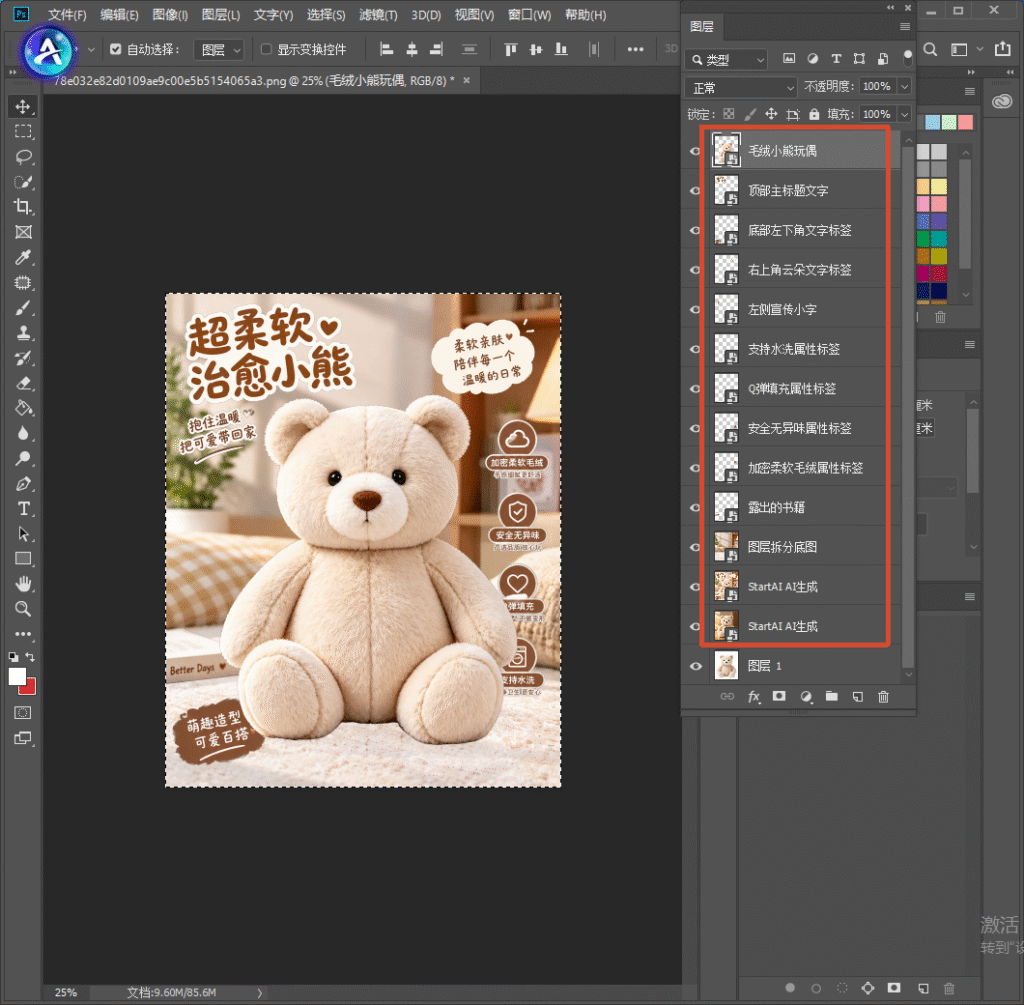Hide the 图层拆分底图 layer
The image size is (1024, 1005).
pos(695,547)
